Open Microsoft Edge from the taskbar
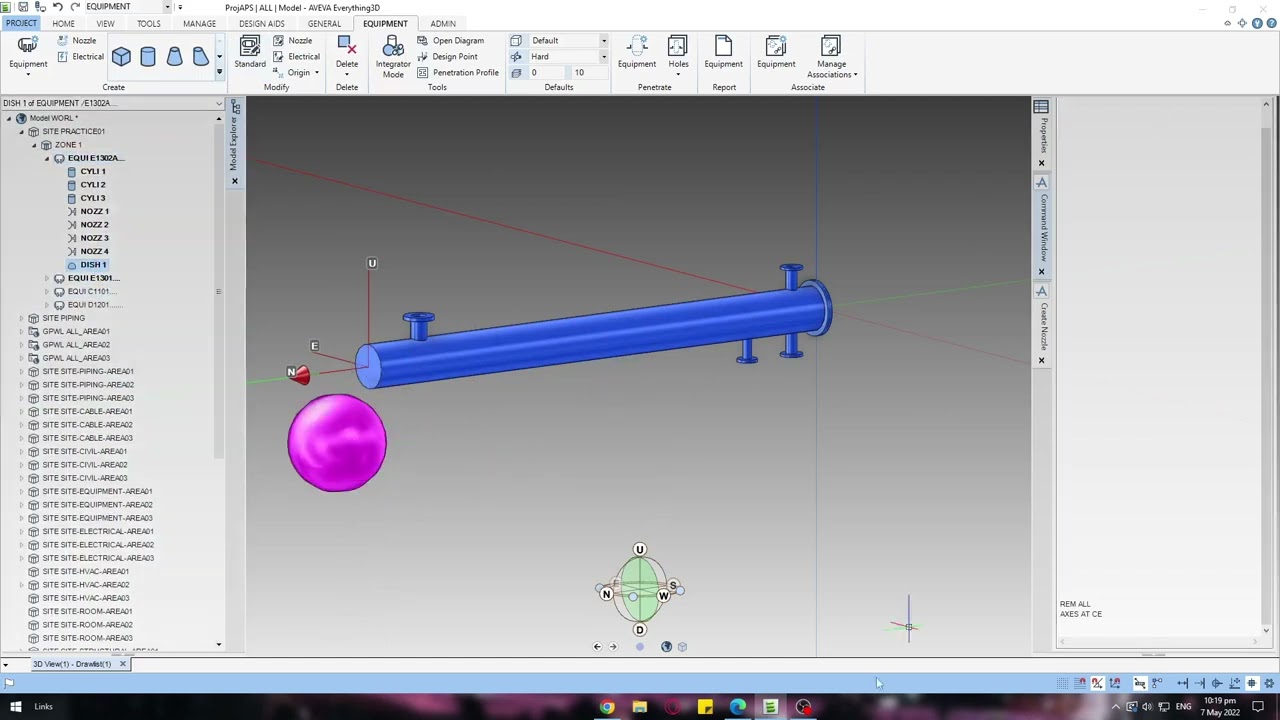 click(x=738, y=707)
